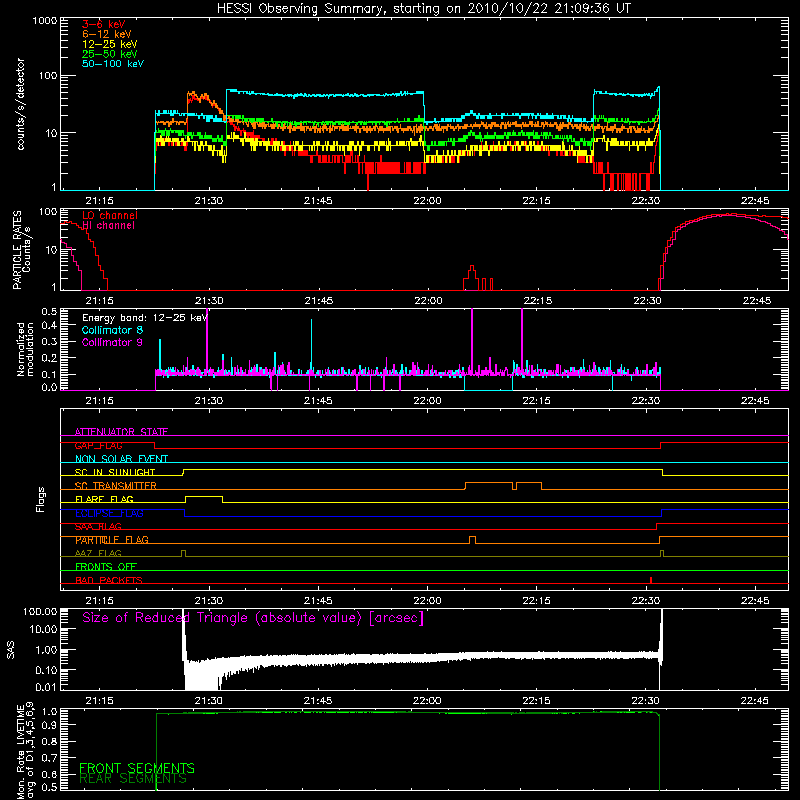
Task: Click the 'BAD_PACKETS' flag label
Action: [x=109, y=580]
